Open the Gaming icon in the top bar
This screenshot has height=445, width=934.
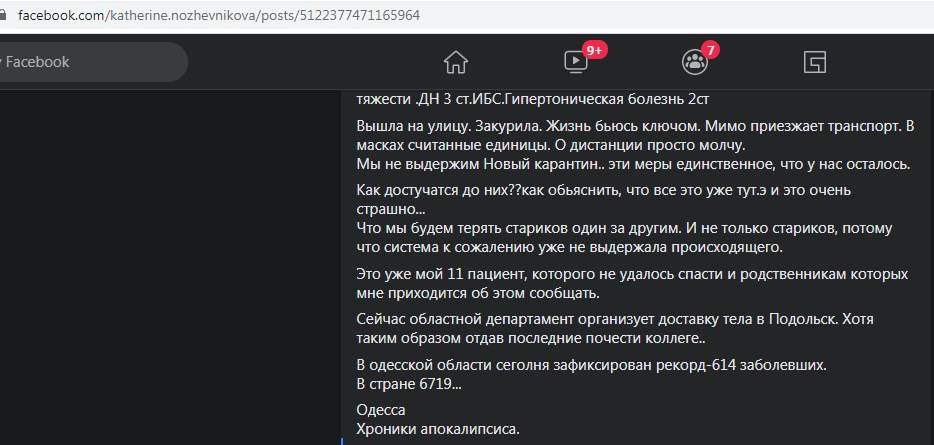click(814, 62)
